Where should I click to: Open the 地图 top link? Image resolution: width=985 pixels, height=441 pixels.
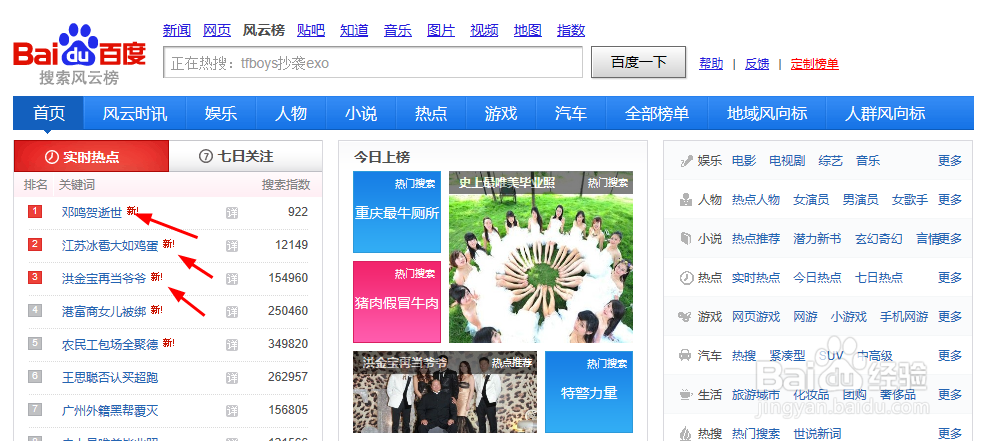click(528, 30)
